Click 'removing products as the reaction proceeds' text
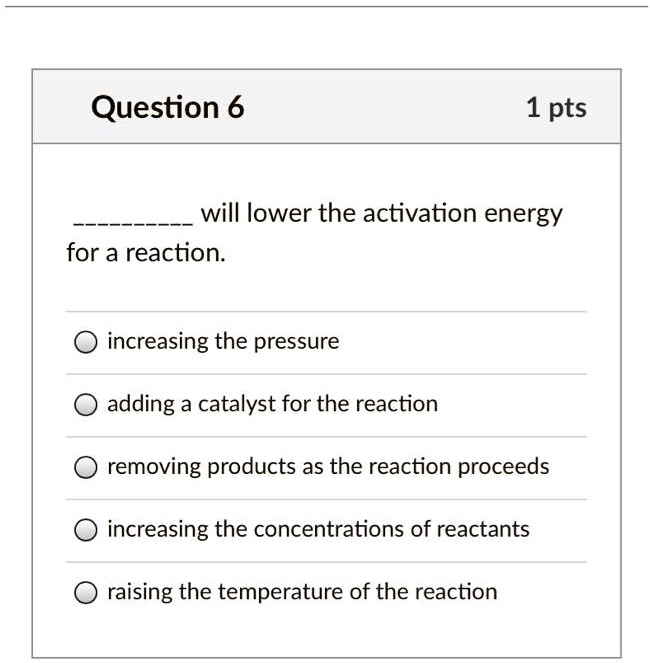 pyautogui.click(x=328, y=467)
